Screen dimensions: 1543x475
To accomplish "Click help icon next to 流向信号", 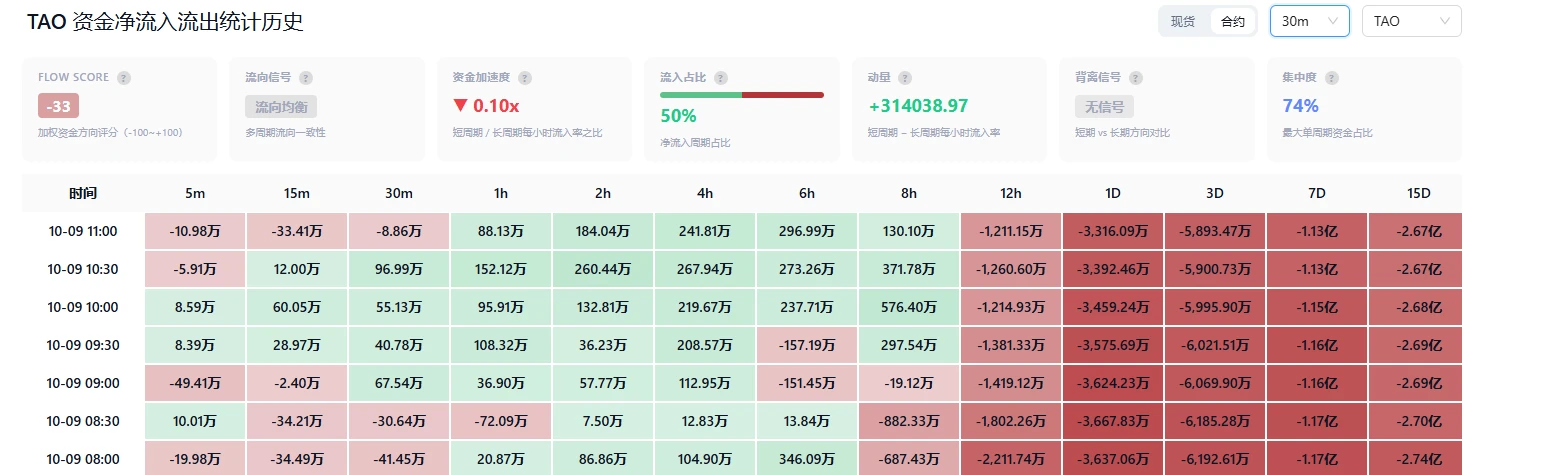I will [306, 77].
